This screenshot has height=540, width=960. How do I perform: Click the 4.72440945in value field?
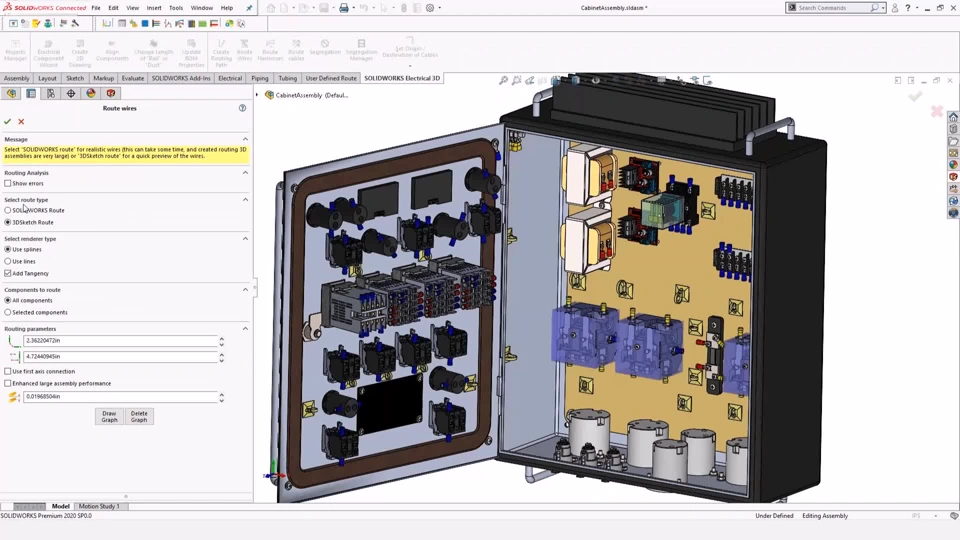[x=120, y=356]
